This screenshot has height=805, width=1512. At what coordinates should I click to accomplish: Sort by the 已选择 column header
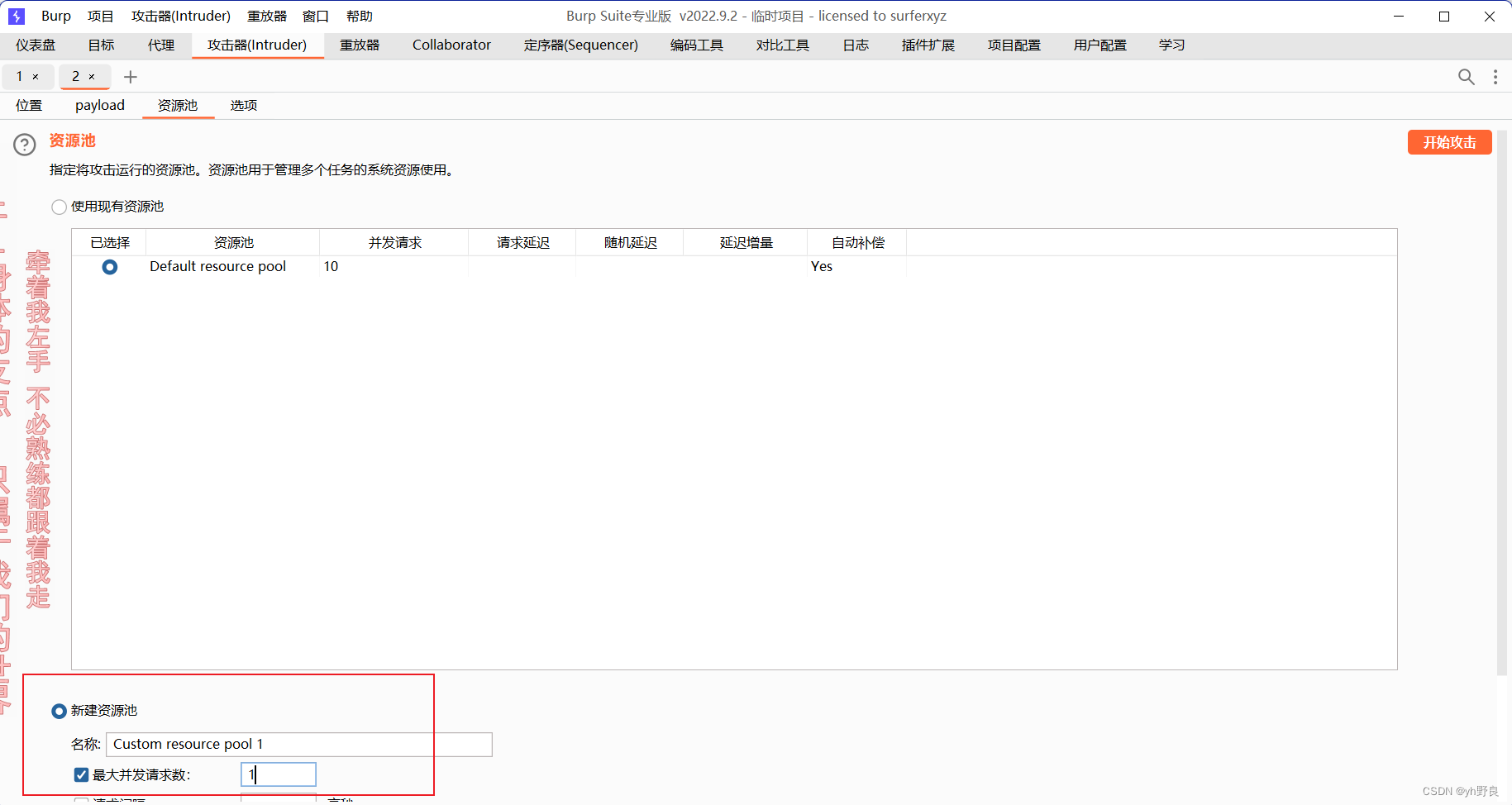point(110,243)
